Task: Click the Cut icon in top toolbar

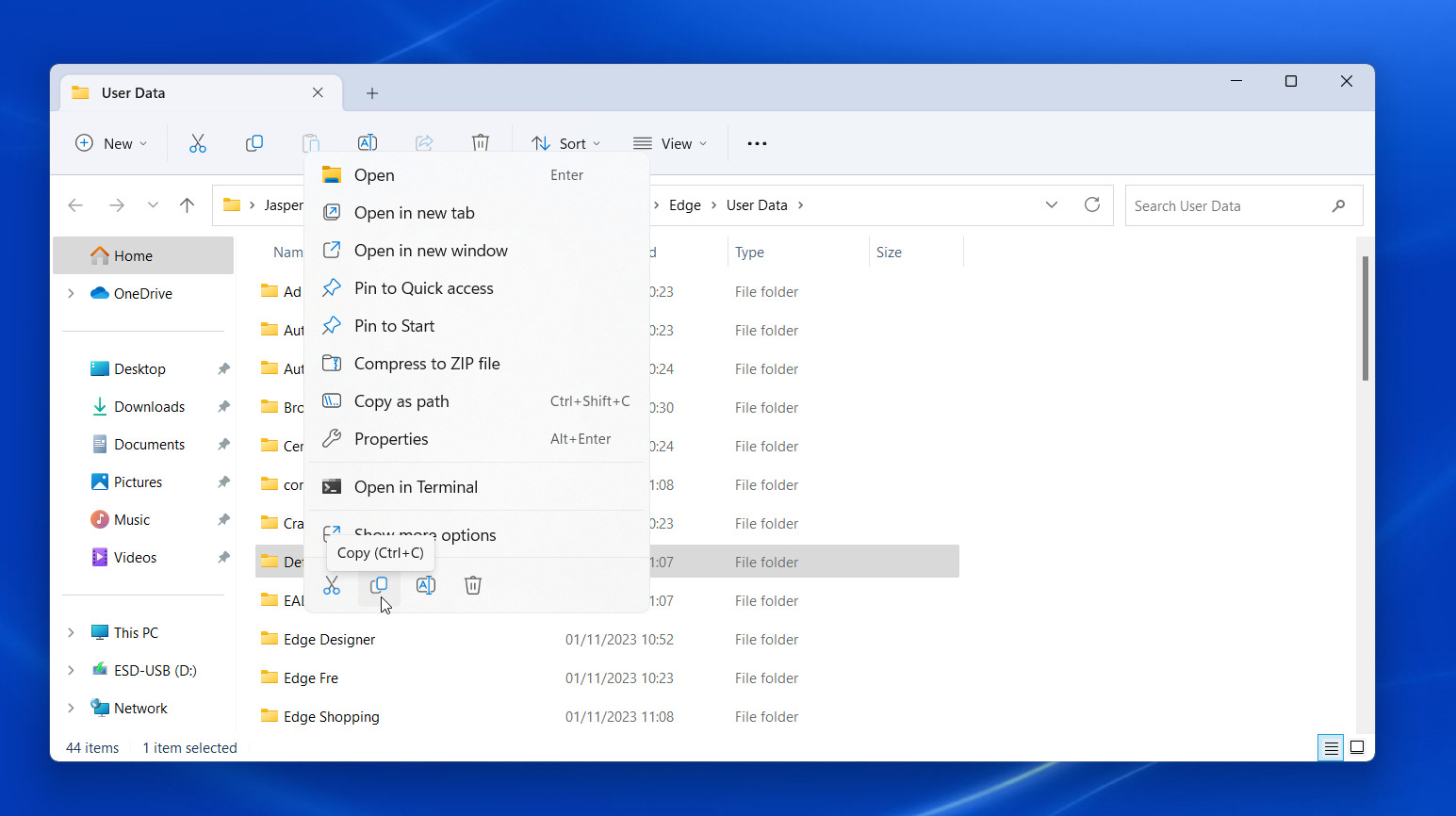Action: (198, 143)
